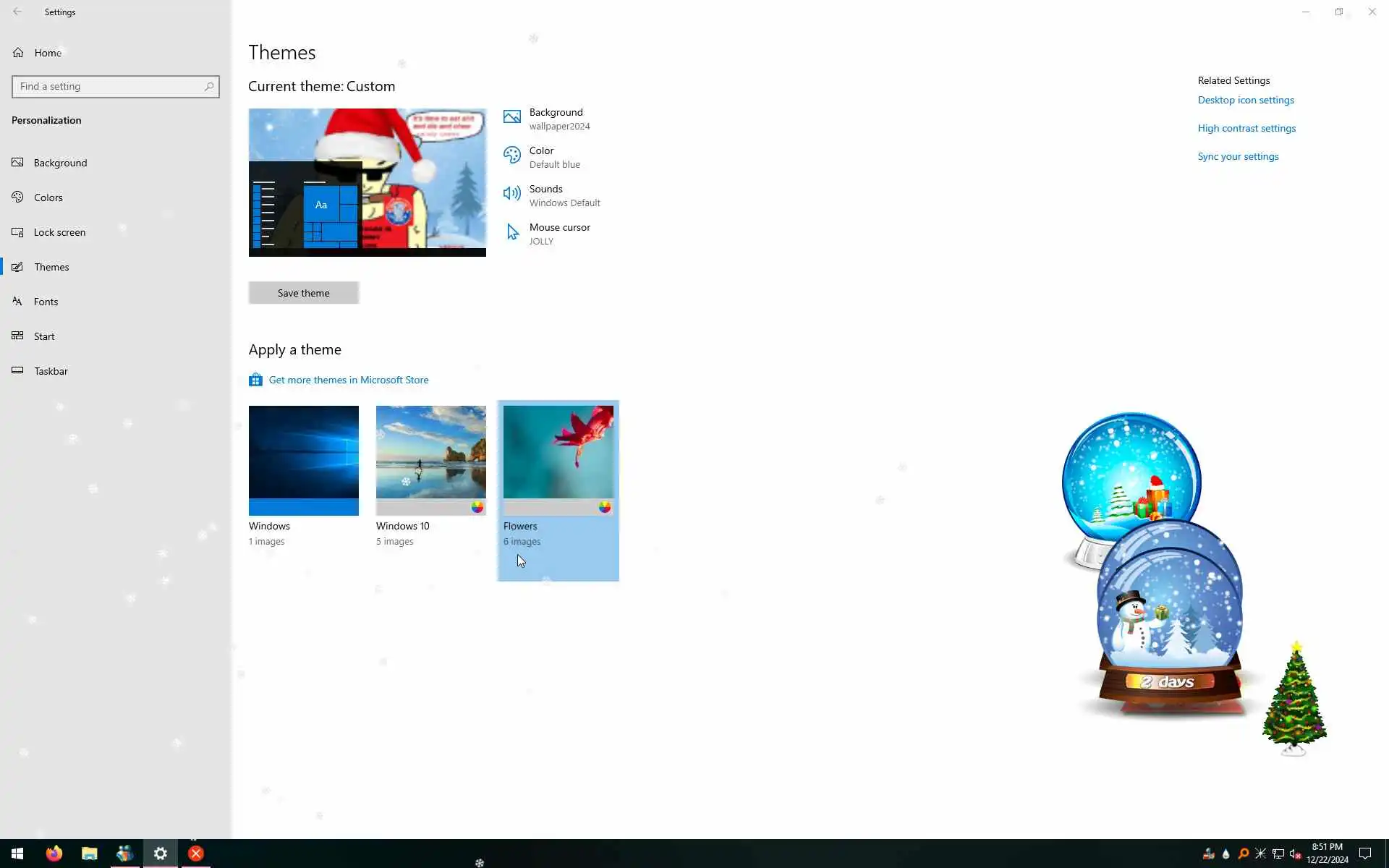Screen dimensions: 1389x868
Task: Click the Home icon in the sidebar
Action: tap(18, 53)
